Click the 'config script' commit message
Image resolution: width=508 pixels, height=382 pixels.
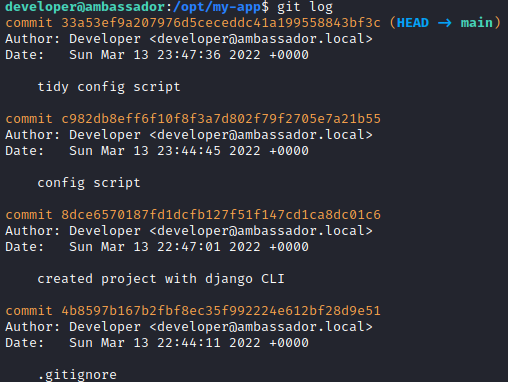(89, 183)
